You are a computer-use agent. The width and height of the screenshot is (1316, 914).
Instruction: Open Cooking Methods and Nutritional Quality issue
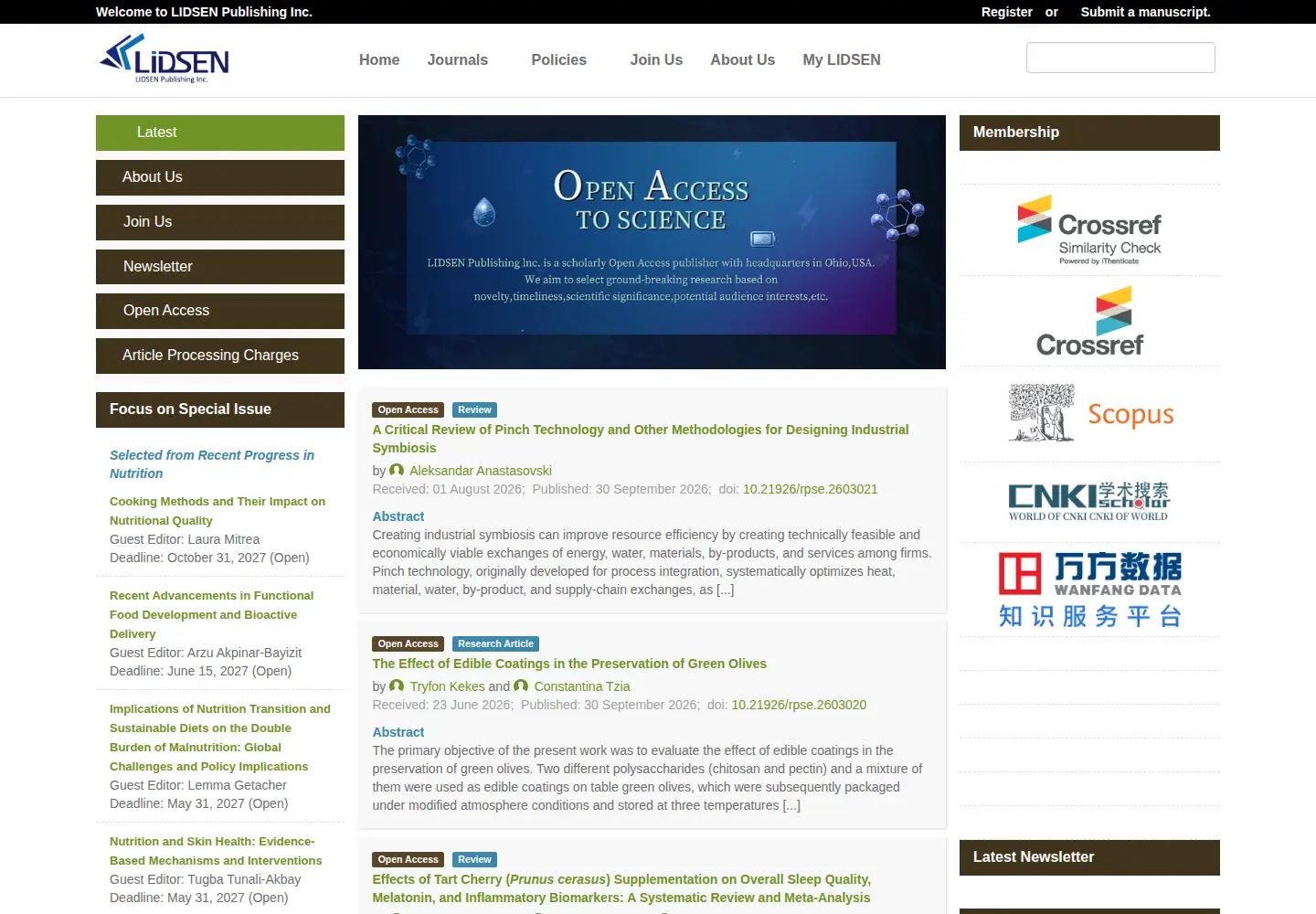pos(218,511)
